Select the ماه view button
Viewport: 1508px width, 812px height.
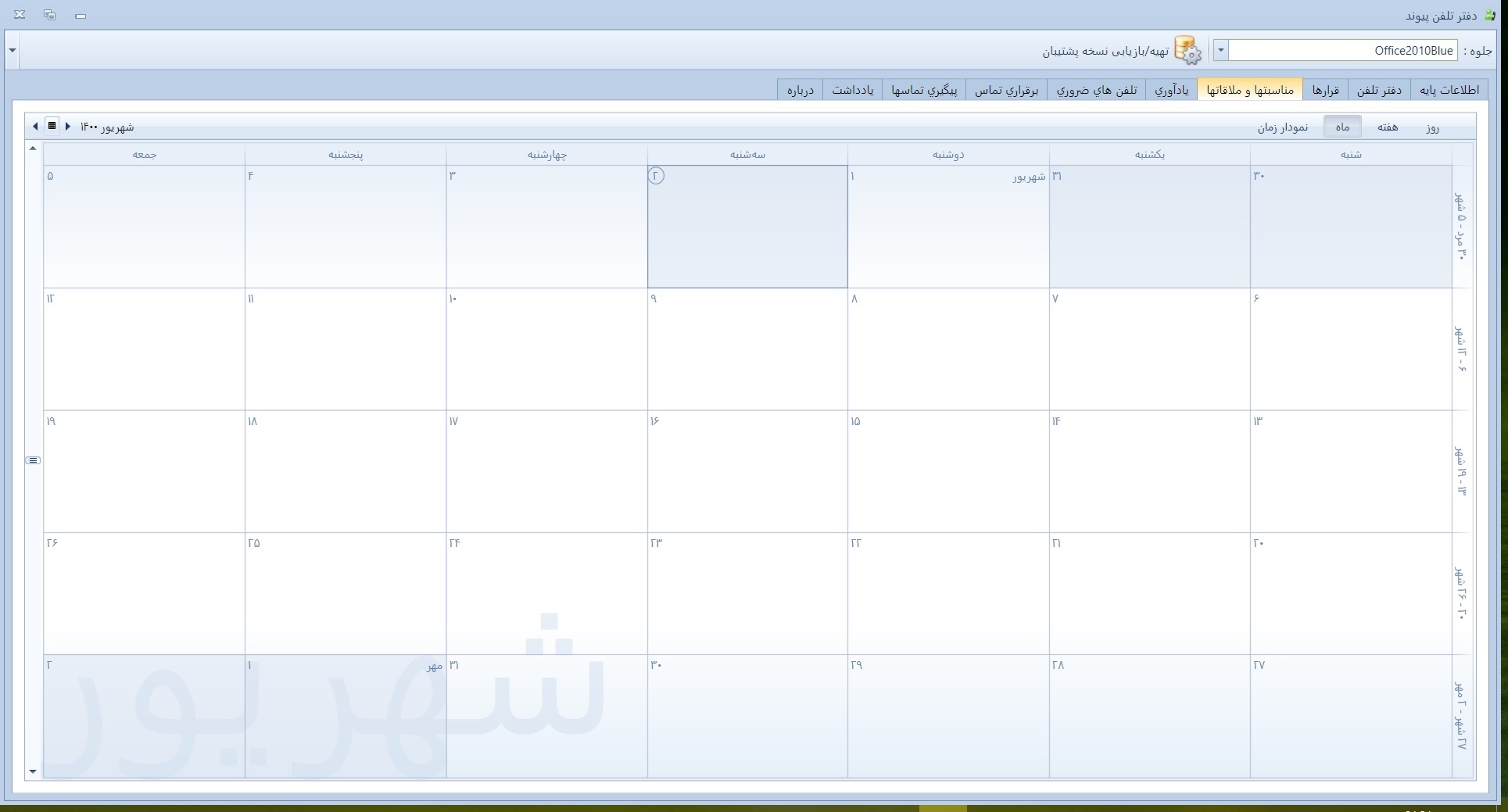tap(1342, 127)
